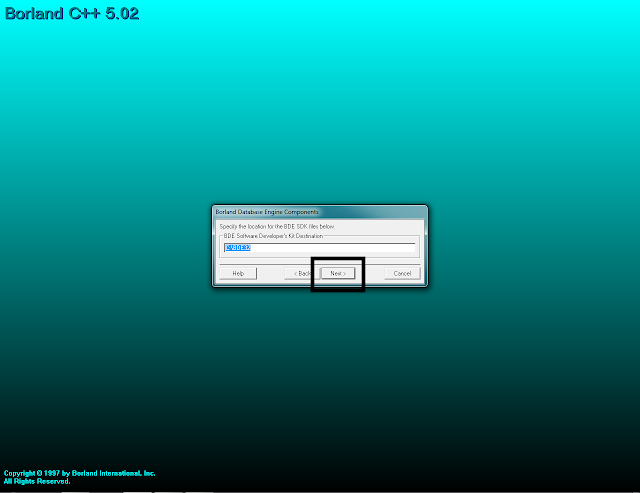Open Help for the BDE dialog

click(238, 273)
